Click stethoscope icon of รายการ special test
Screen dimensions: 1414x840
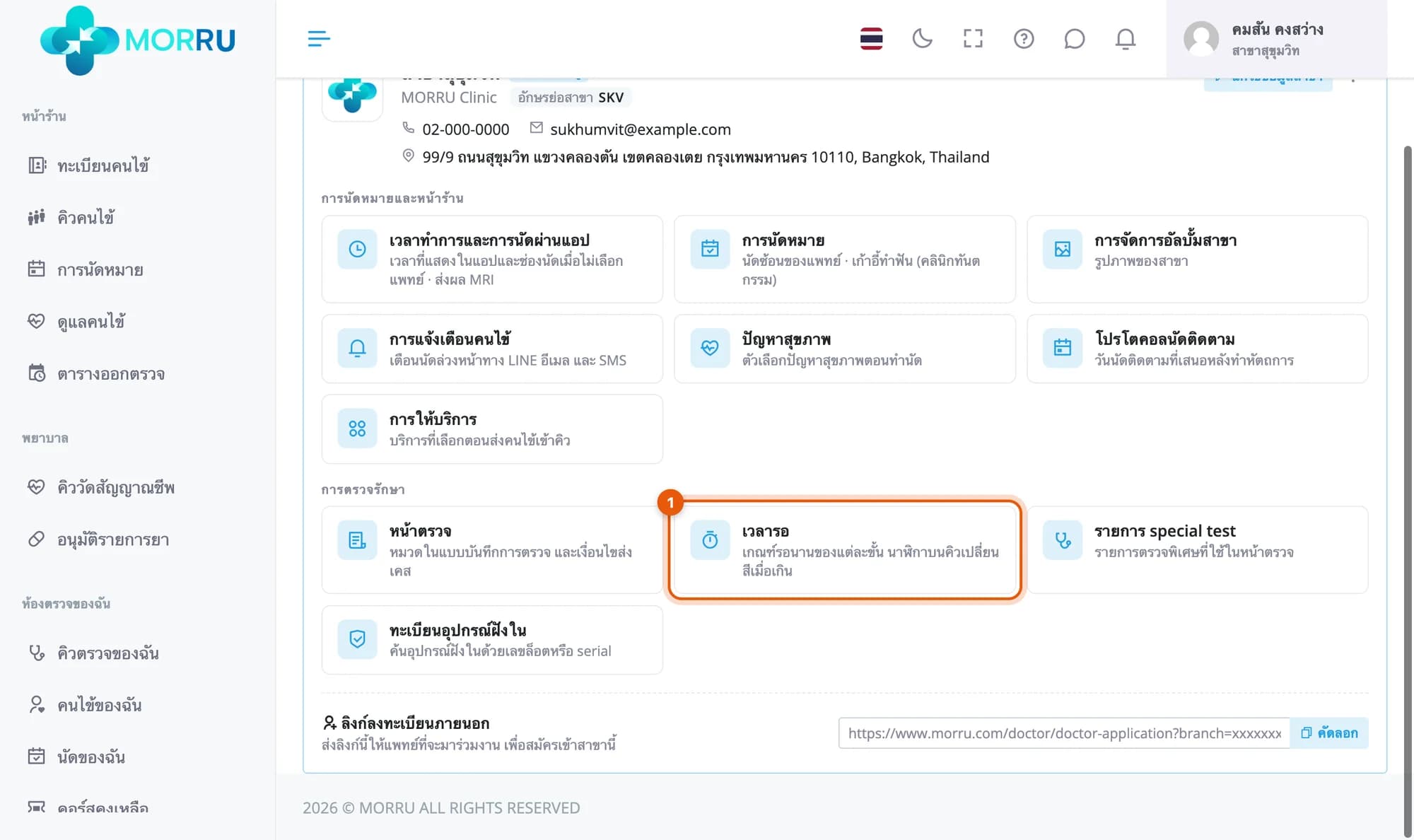click(x=1063, y=540)
